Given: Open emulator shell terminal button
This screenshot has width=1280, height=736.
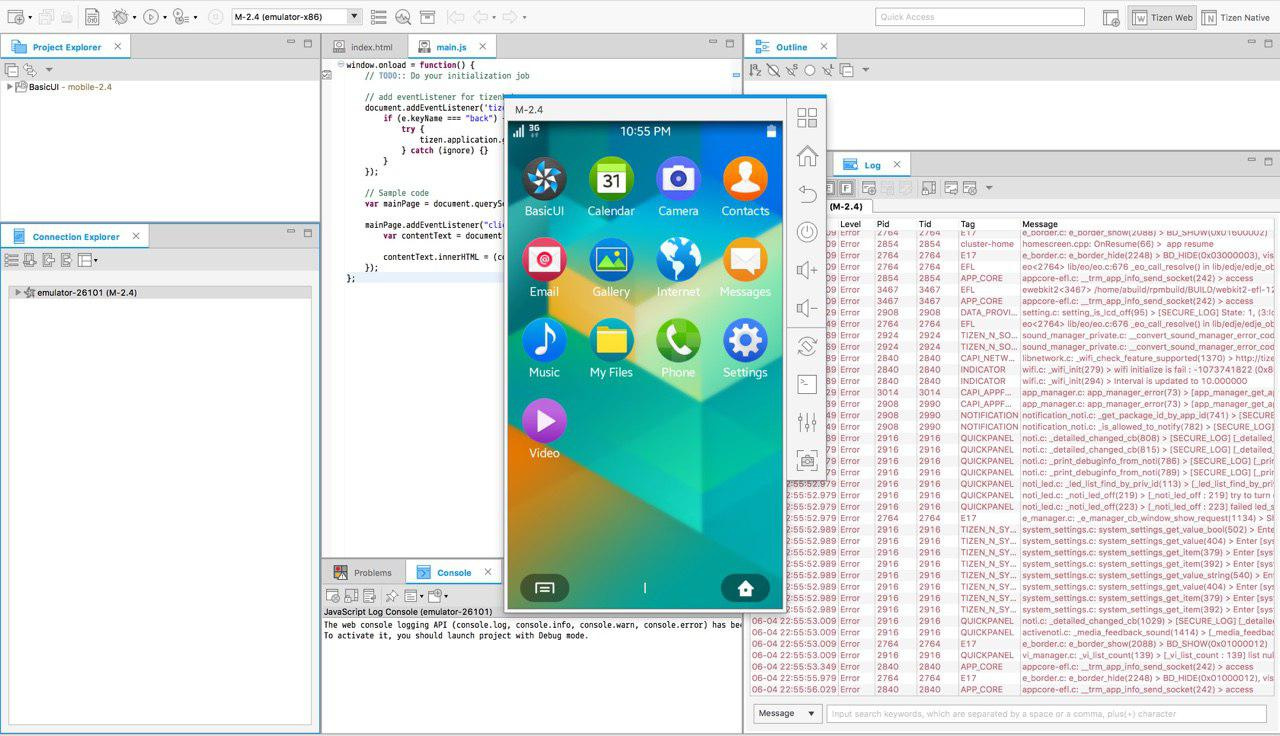Looking at the screenshot, I should pyautogui.click(x=807, y=384).
